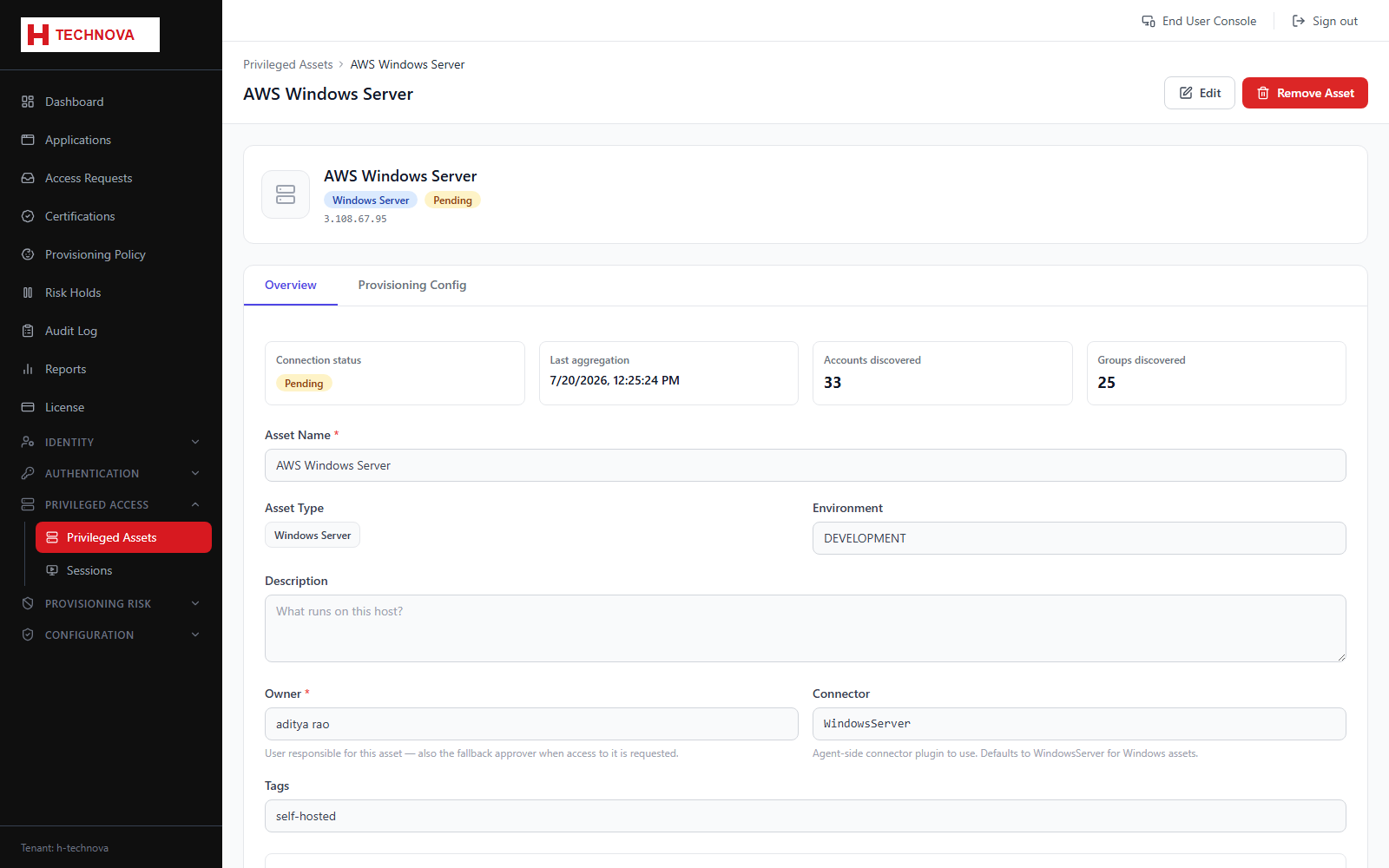
Task: Open the Provisioning Config tab
Action: pyautogui.click(x=412, y=285)
